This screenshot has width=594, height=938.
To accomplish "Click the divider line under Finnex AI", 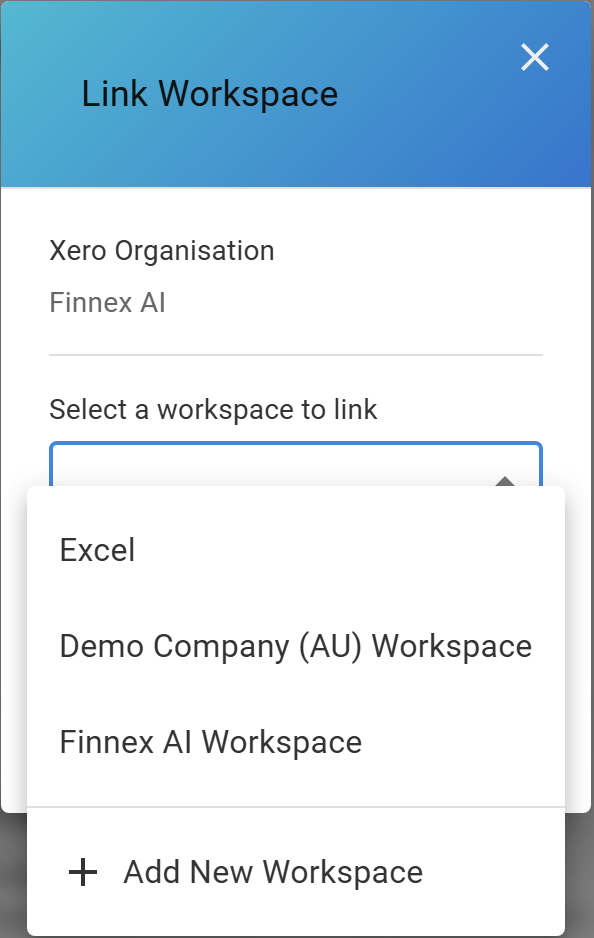I will click(x=296, y=355).
